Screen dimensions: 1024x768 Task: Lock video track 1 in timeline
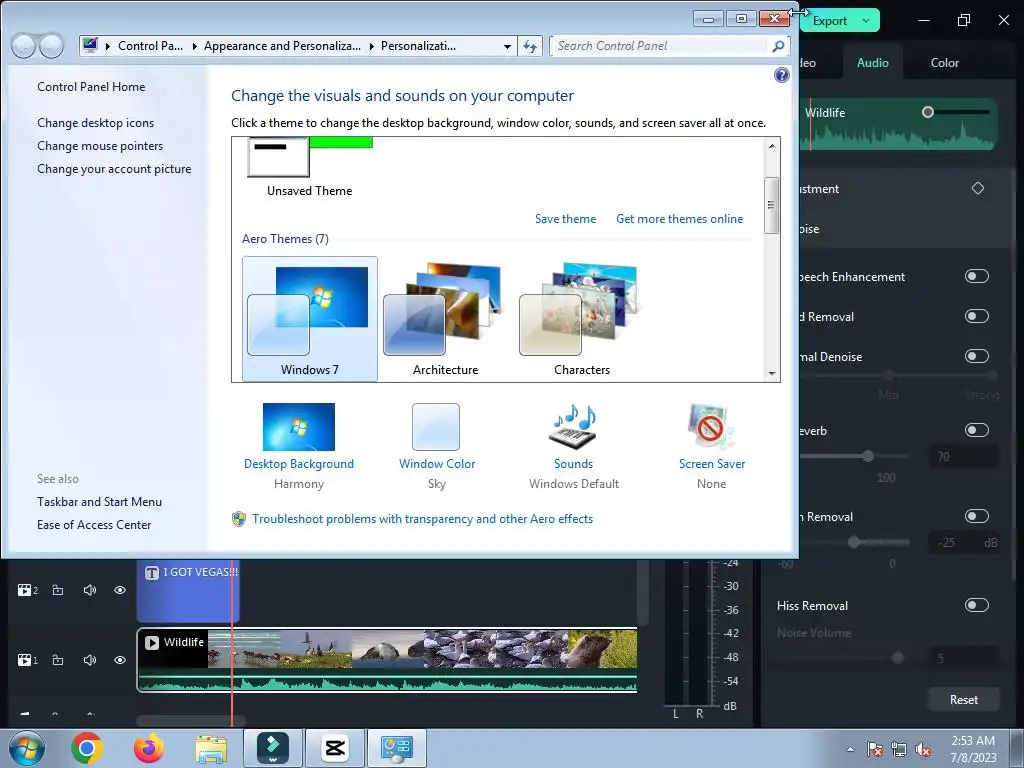click(58, 660)
